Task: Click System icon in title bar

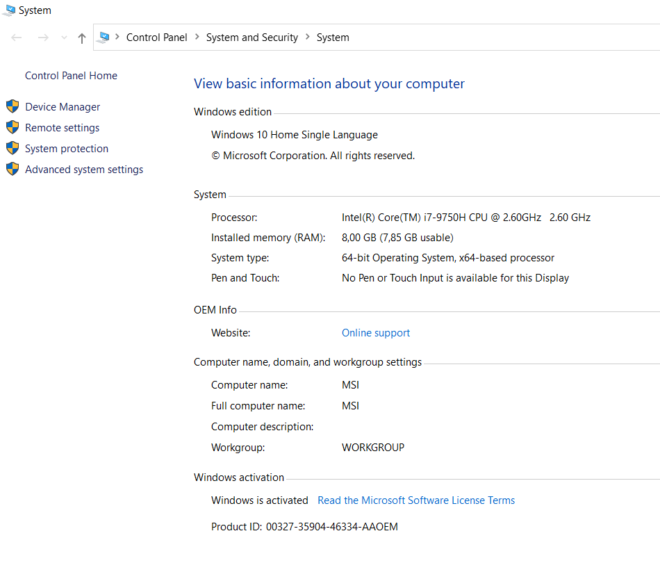Action: click(9, 10)
